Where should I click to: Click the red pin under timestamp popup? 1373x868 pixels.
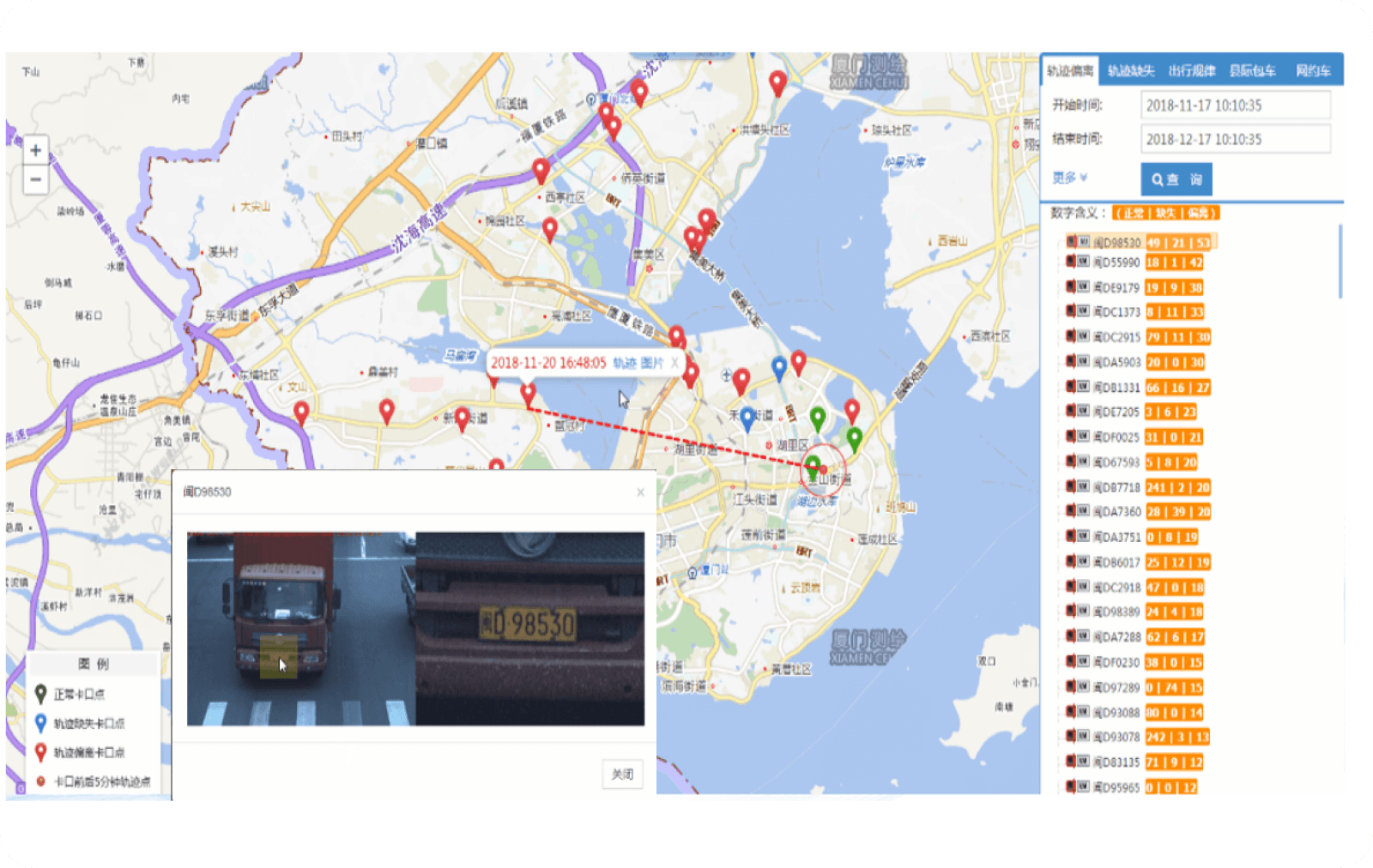coord(528,393)
